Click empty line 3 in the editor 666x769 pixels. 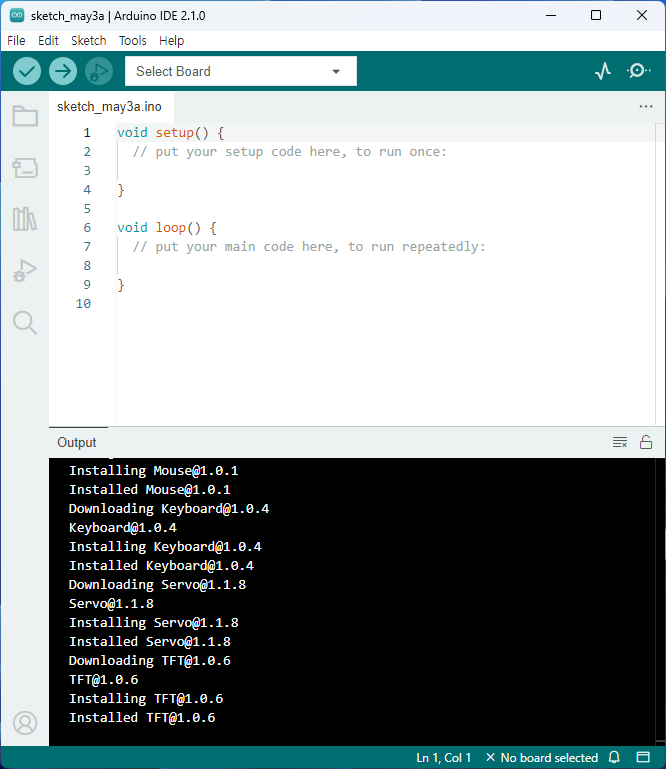click(x=385, y=171)
